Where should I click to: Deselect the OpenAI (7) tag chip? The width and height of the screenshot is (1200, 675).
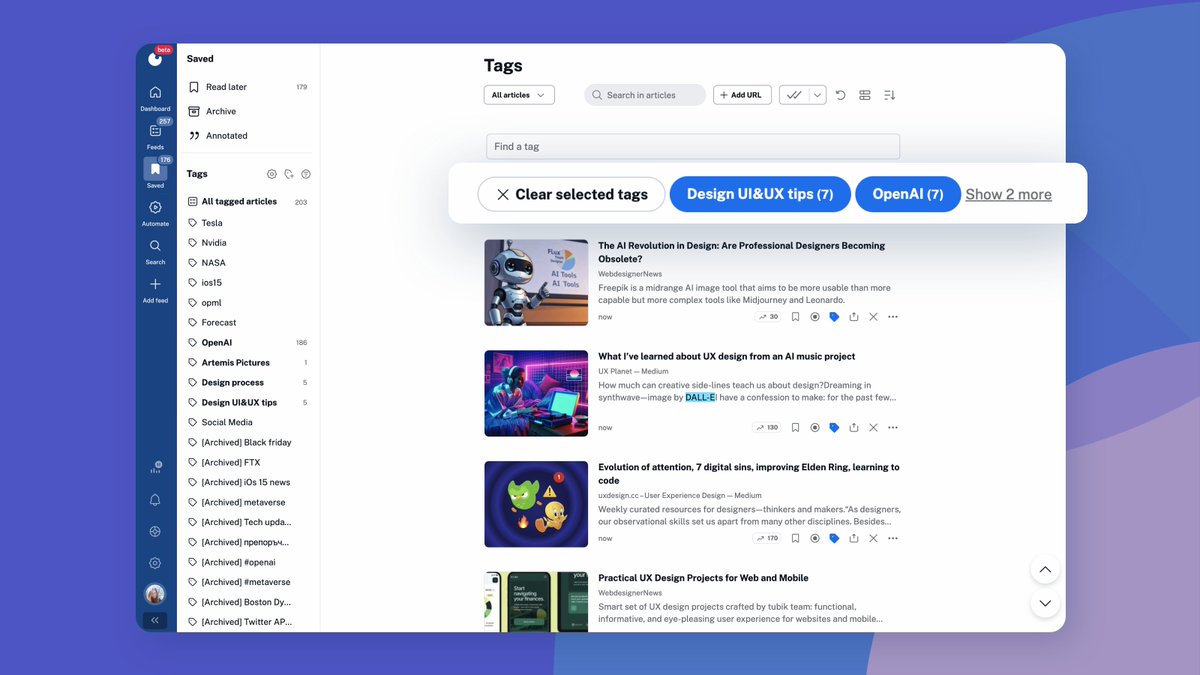click(x=908, y=194)
